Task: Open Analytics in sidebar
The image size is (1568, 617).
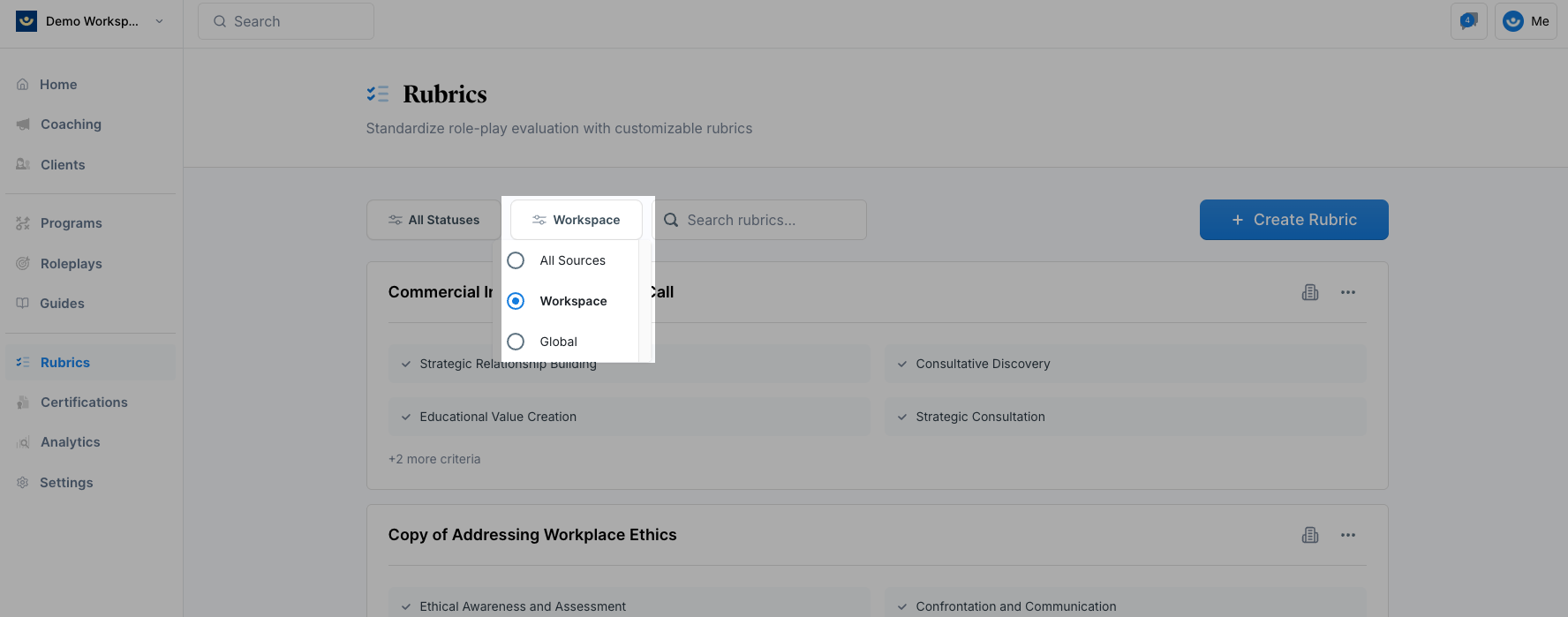Action: pos(91,442)
